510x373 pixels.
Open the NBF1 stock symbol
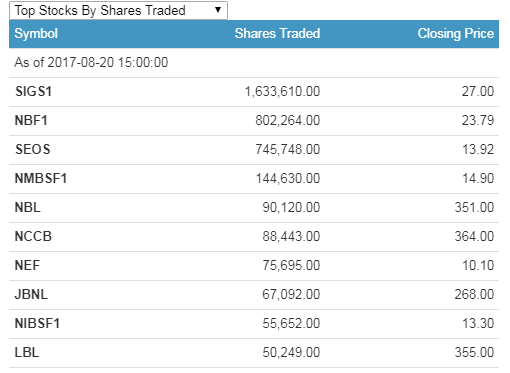point(31,120)
